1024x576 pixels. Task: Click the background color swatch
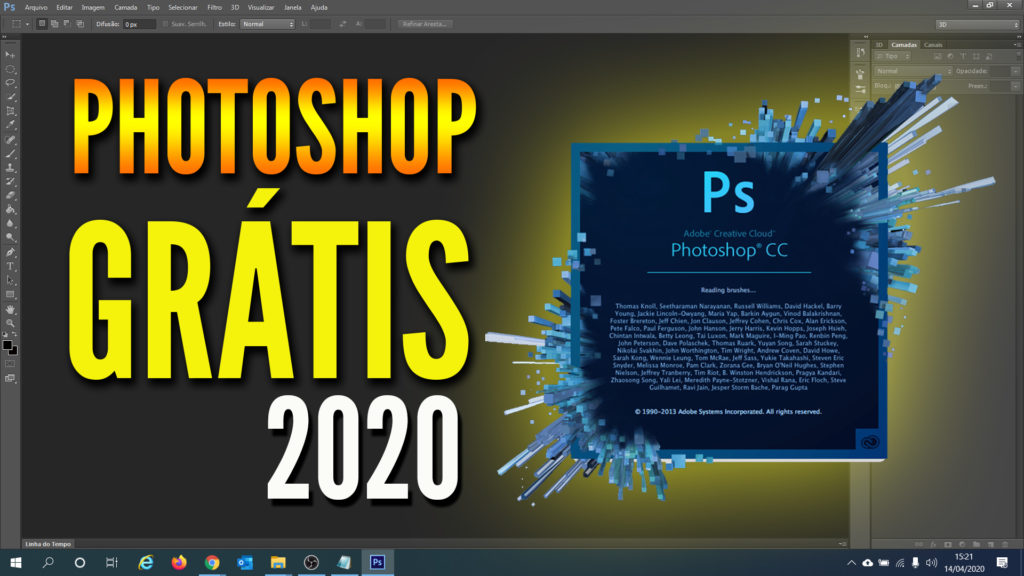coord(14,351)
